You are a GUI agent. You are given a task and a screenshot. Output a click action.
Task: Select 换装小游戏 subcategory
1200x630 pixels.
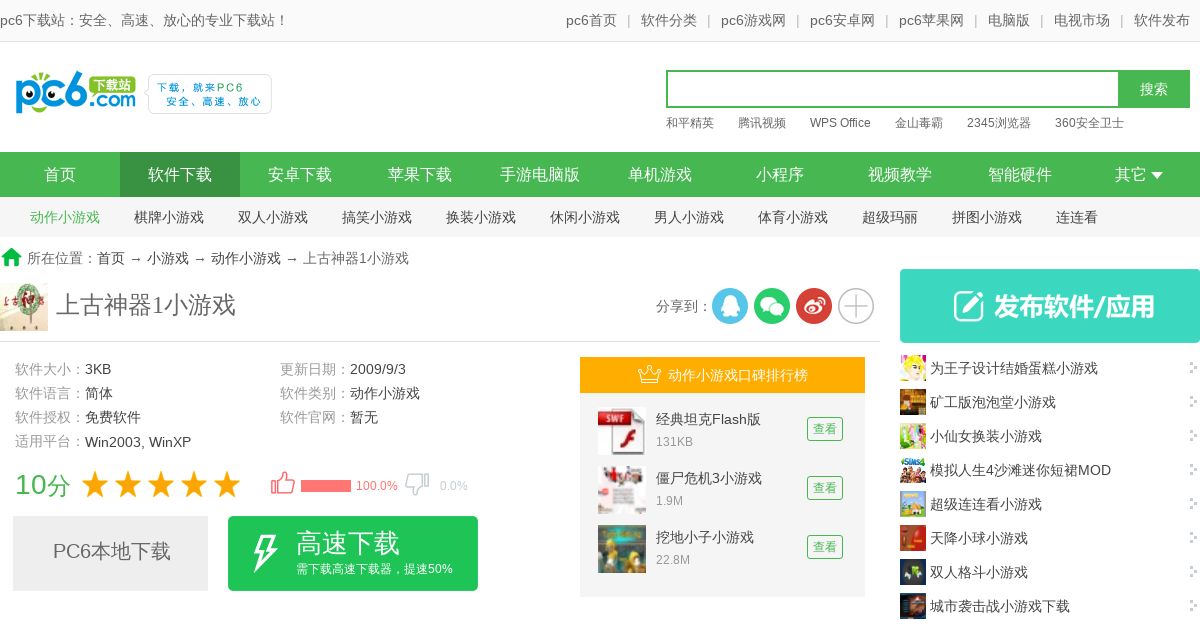(x=481, y=217)
